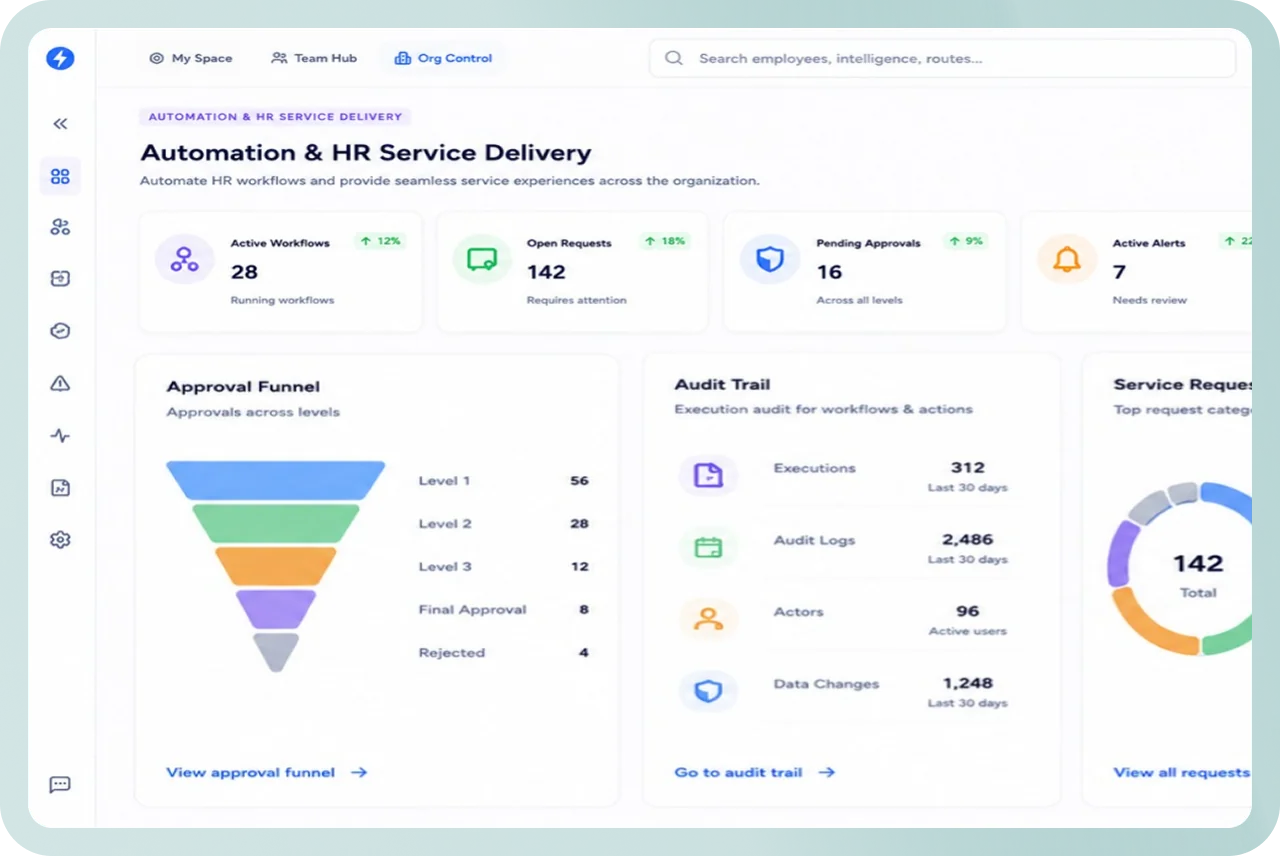Click the Active Workflows purple nodes icon
The height and width of the screenshot is (856, 1280).
(x=184, y=260)
